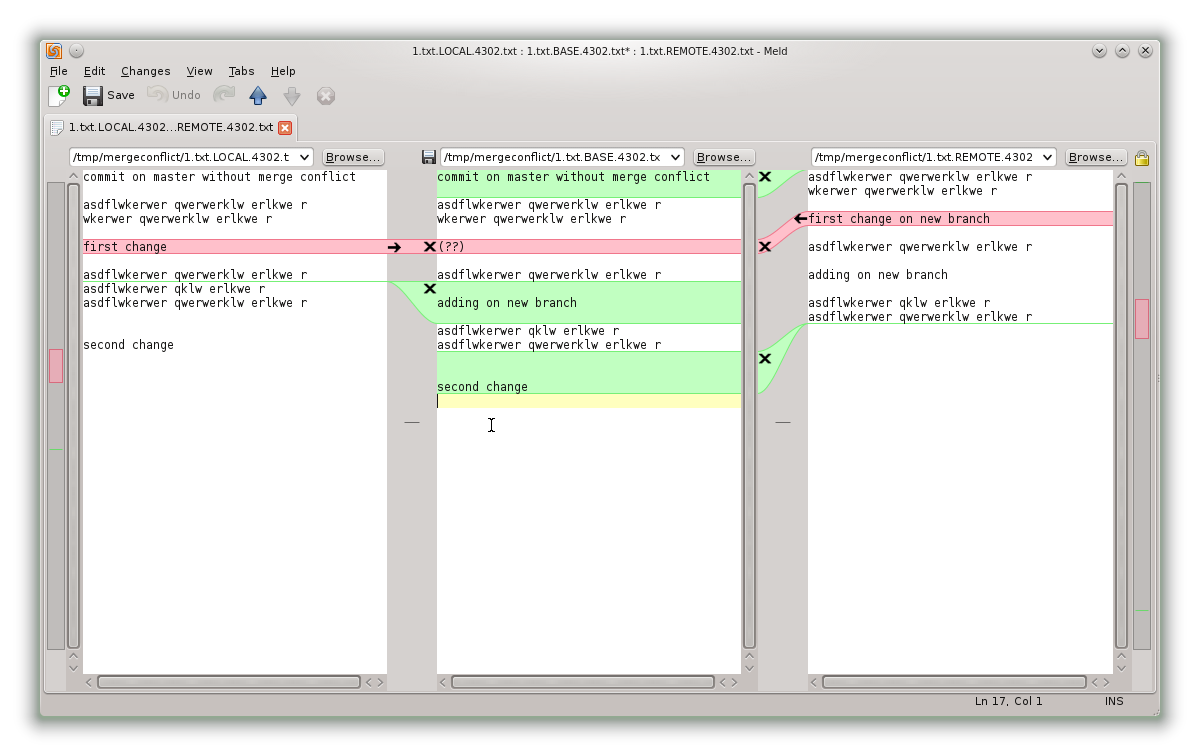
Task: Open the Edit menu
Action: [x=94, y=71]
